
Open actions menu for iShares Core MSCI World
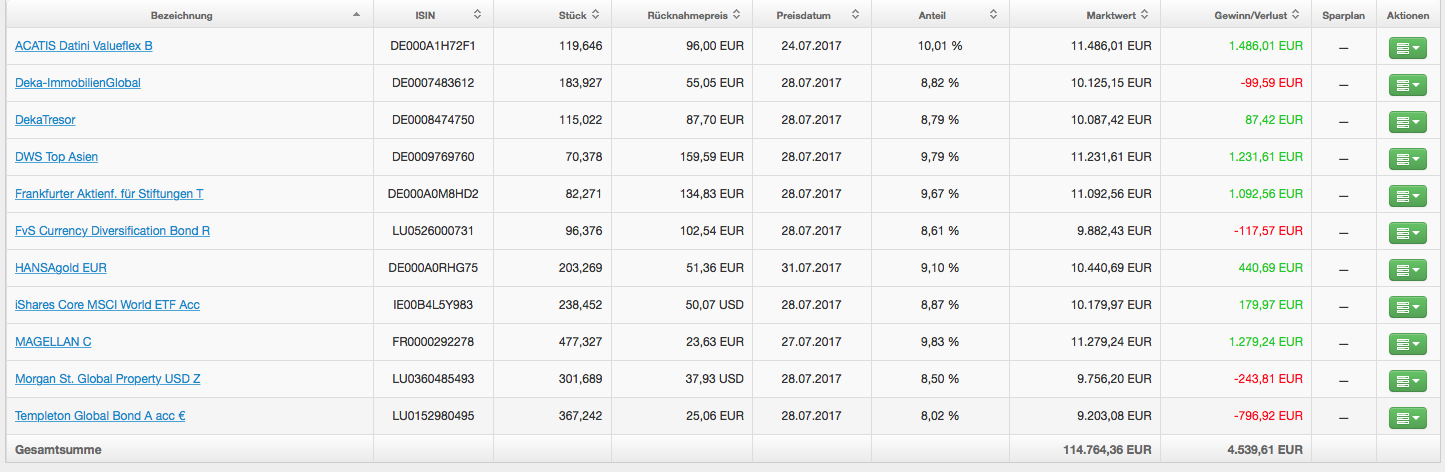(x=1410, y=306)
